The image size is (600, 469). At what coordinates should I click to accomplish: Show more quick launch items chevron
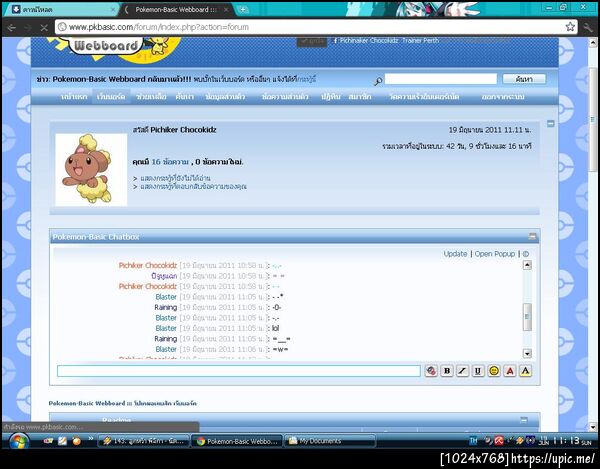[91, 438]
